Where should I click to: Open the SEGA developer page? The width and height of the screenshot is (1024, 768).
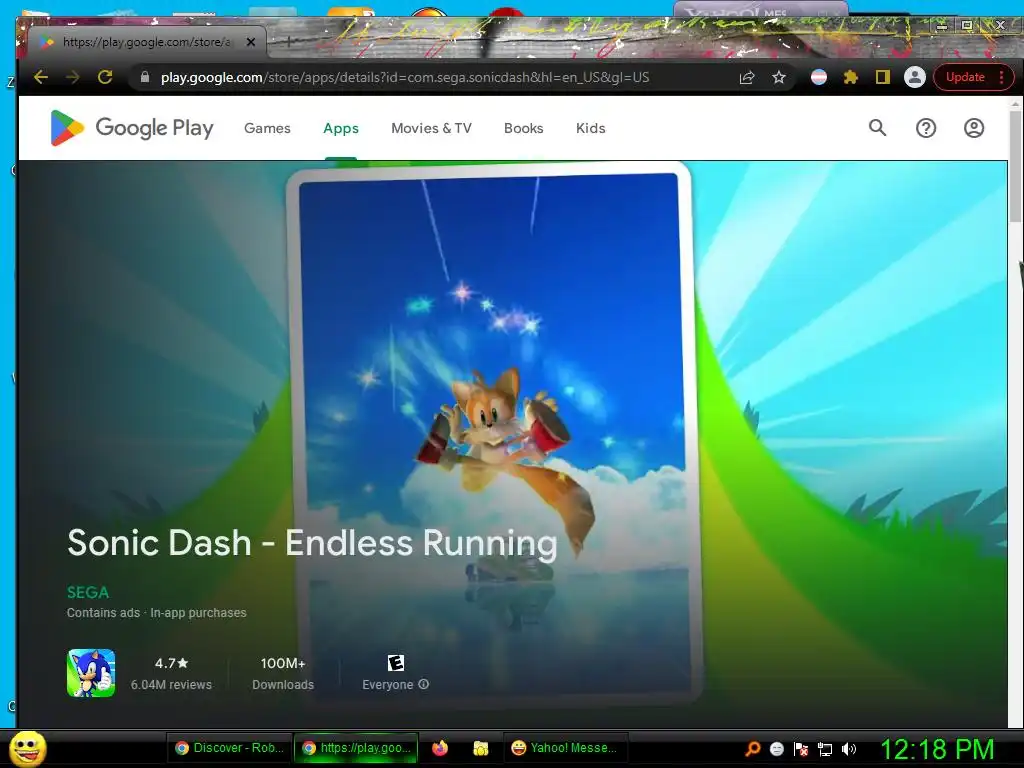coord(88,592)
